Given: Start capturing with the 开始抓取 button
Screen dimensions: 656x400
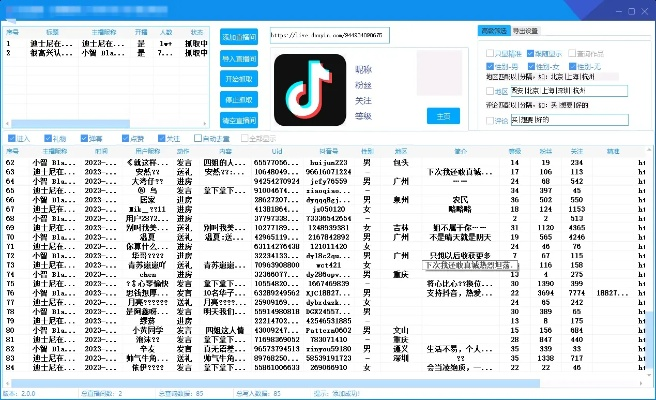Looking at the screenshot, I should pos(240,79).
